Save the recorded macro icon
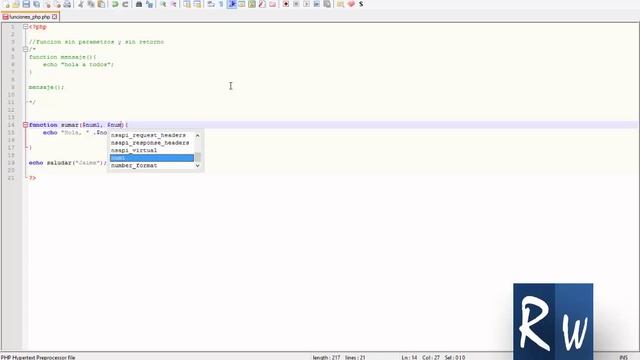The width and height of the screenshot is (640, 360). tap(327, 4)
